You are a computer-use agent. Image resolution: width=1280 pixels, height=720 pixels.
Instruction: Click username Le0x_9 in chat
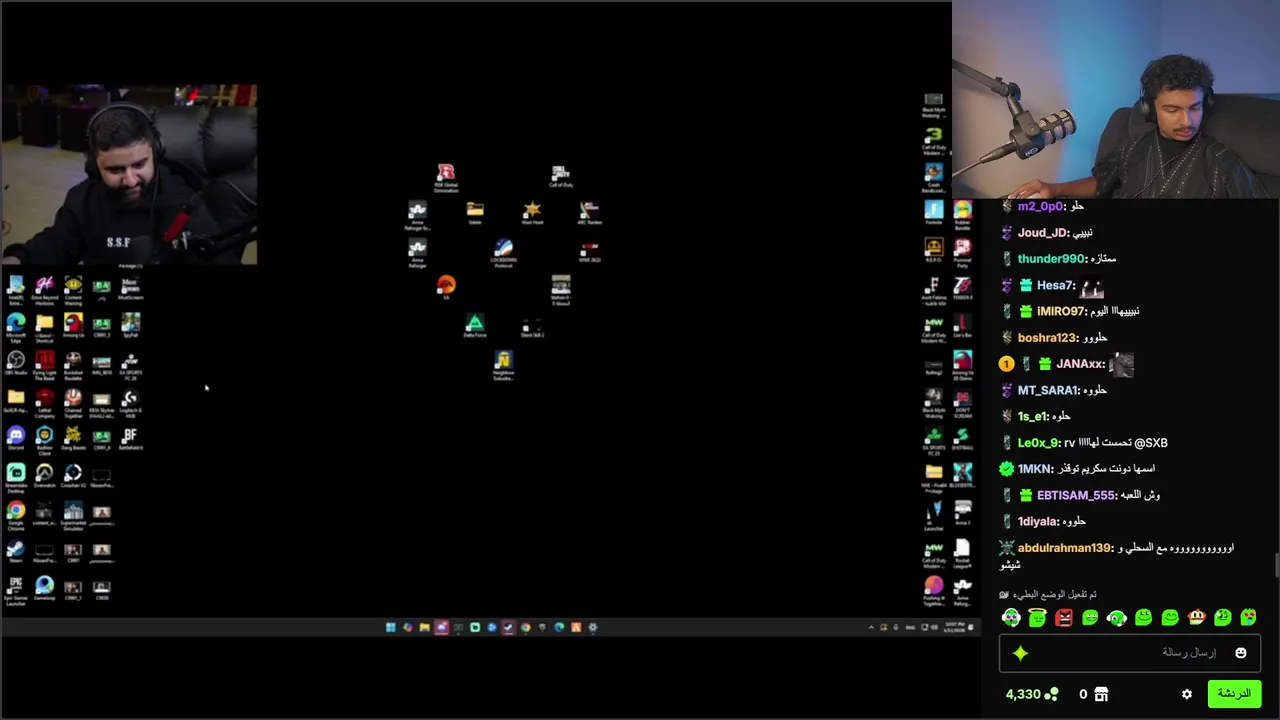(x=1038, y=443)
